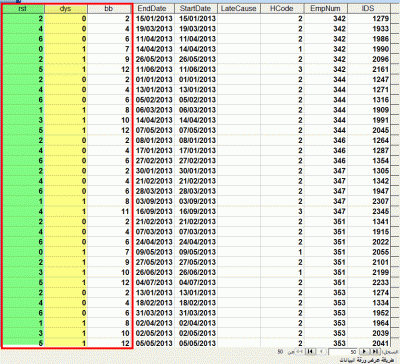Image resolution: width=400 pixels, height=364 pixels.
Task: Click EndDate cell 02/04/2013
Action: pos(154,323)
